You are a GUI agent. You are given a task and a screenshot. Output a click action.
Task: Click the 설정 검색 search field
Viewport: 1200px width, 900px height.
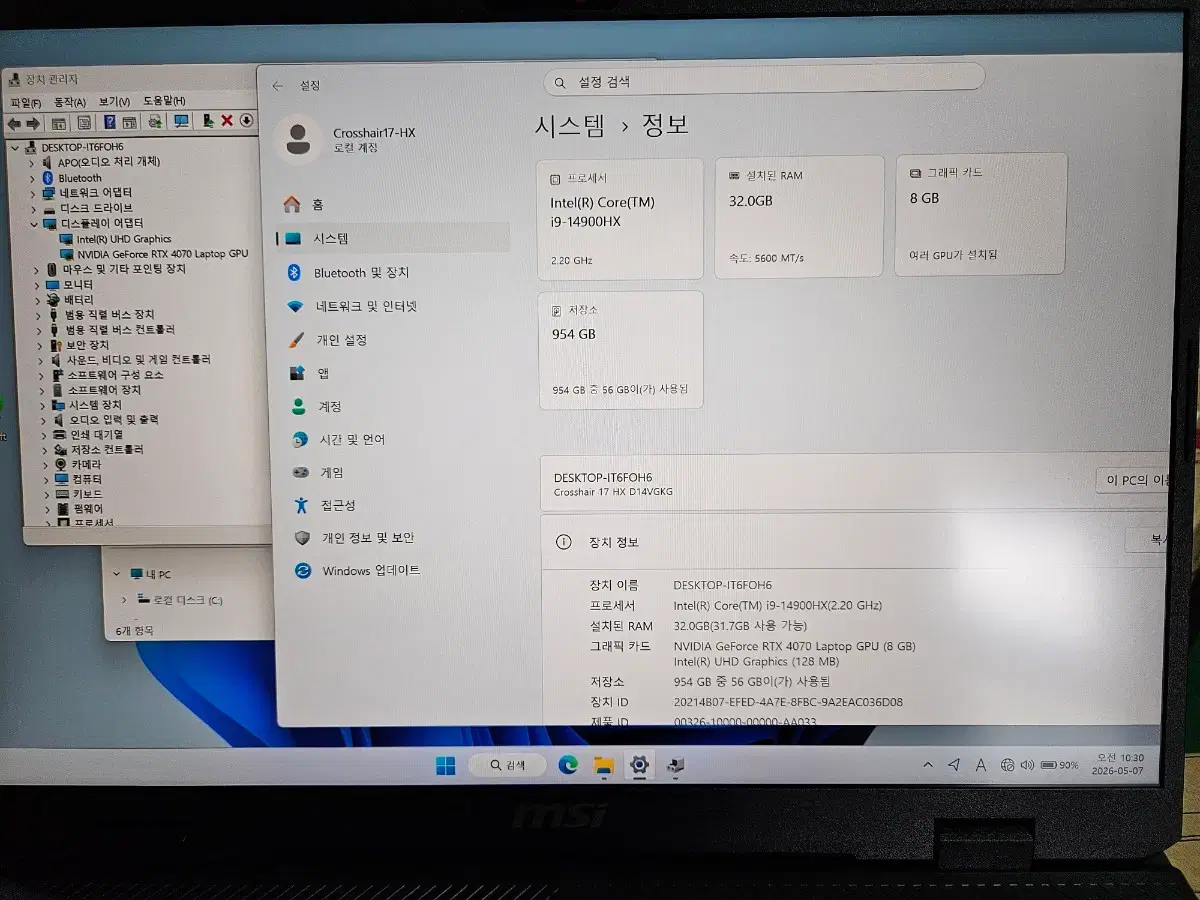pyautogui.click(x=764, y=82)
